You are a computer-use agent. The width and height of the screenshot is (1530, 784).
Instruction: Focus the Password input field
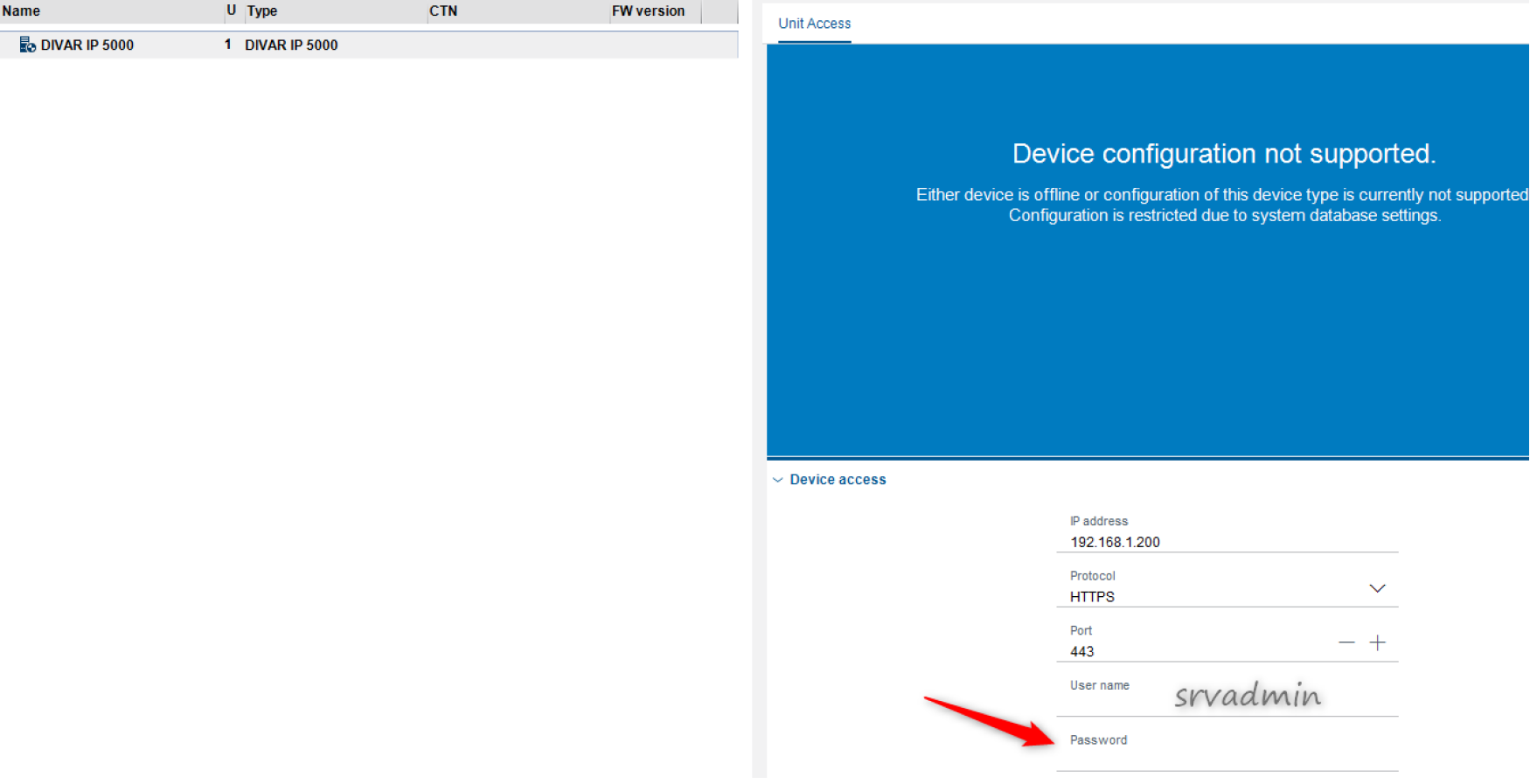1227,750
